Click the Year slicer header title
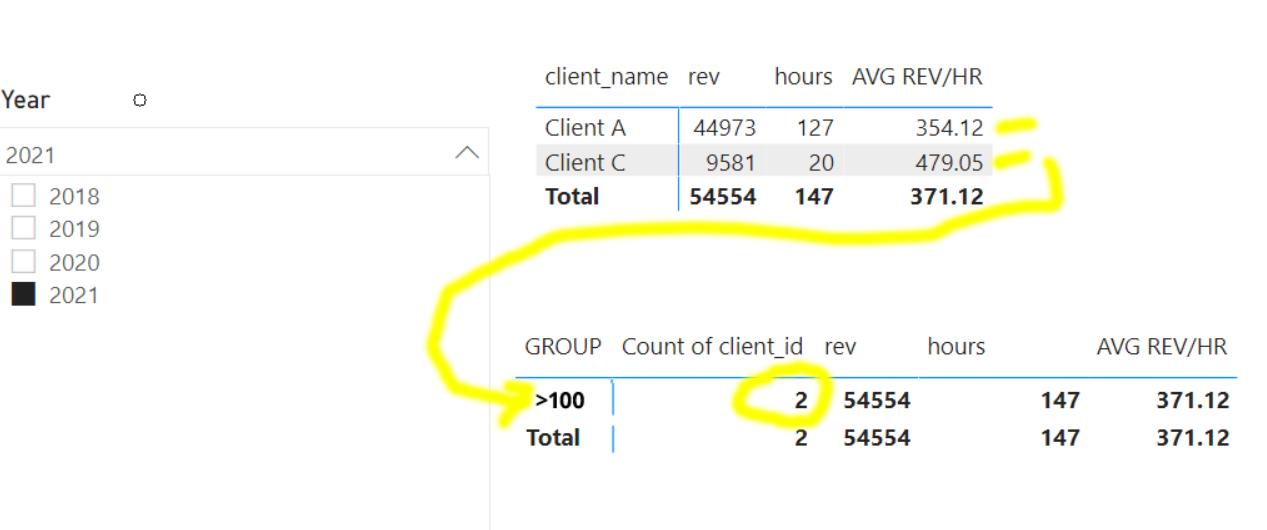This screenshot has width=1267, height=530. (x=26, y=100)
